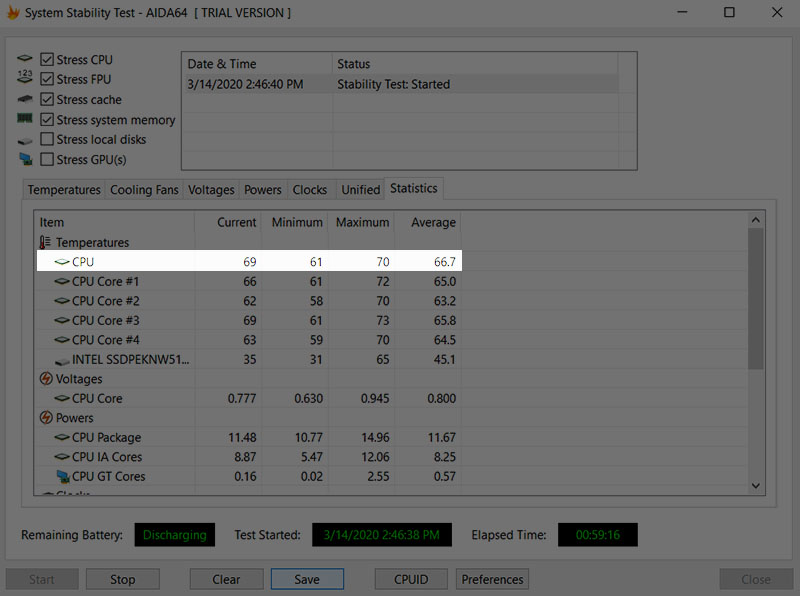Click the chip icon on the CPU Core voltage row

click(x=62, y=398)
